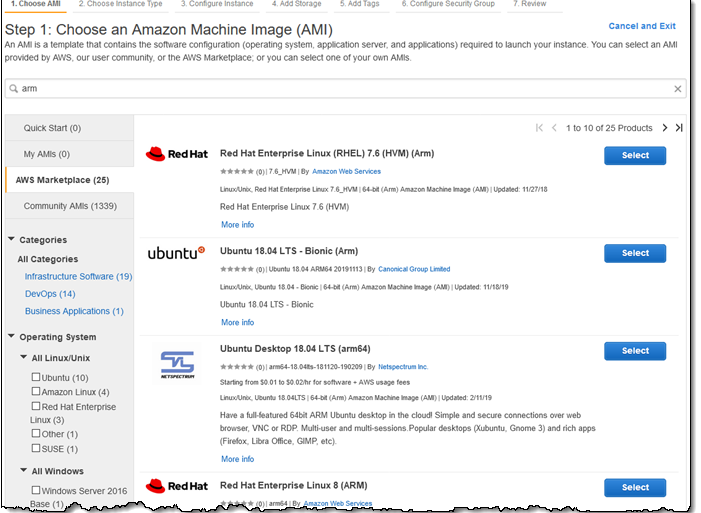Click Cancel and Exit link

coord(642,26)
